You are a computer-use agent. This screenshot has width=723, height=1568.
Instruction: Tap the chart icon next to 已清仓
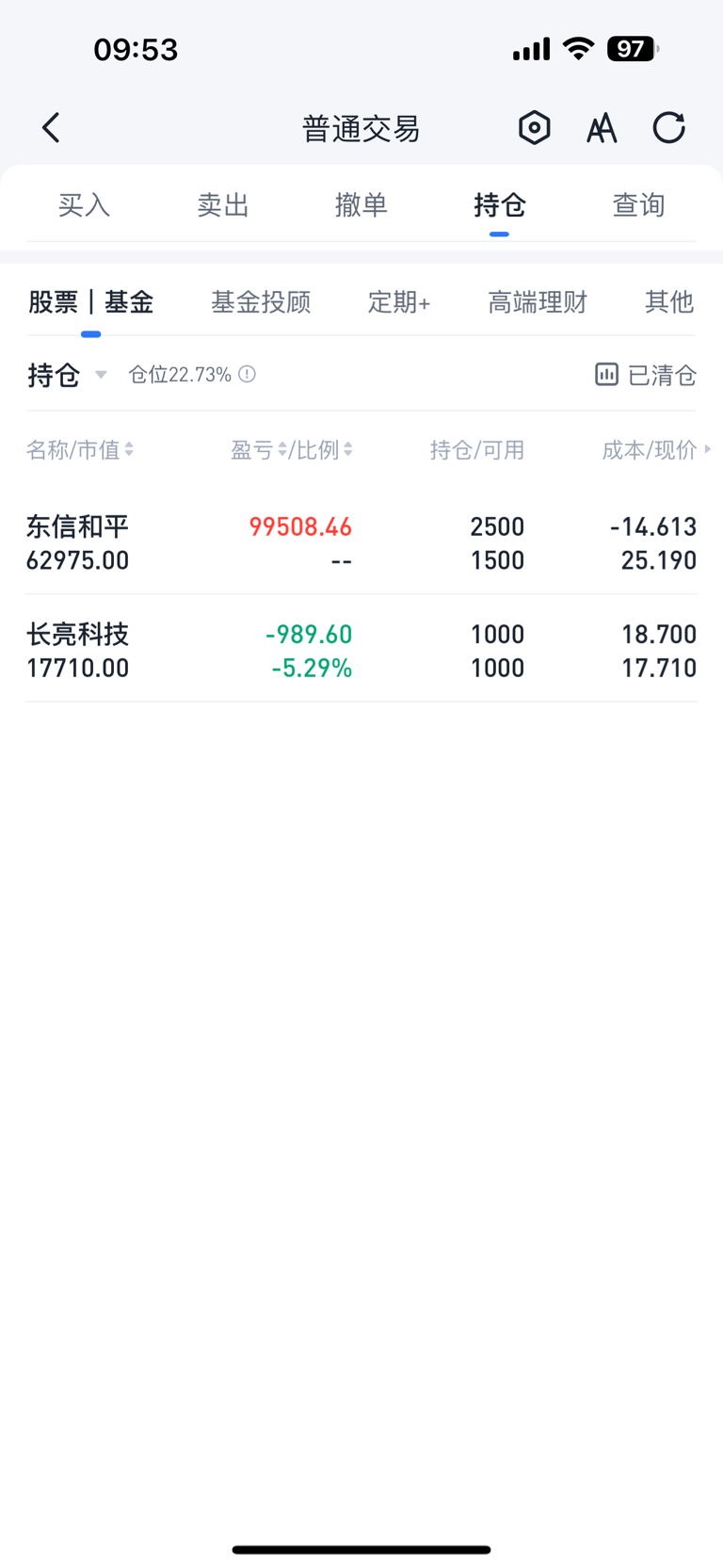(x=606, y=375)
